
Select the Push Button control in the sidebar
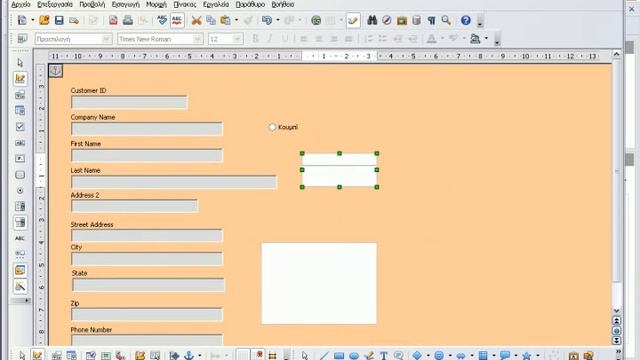20,175
